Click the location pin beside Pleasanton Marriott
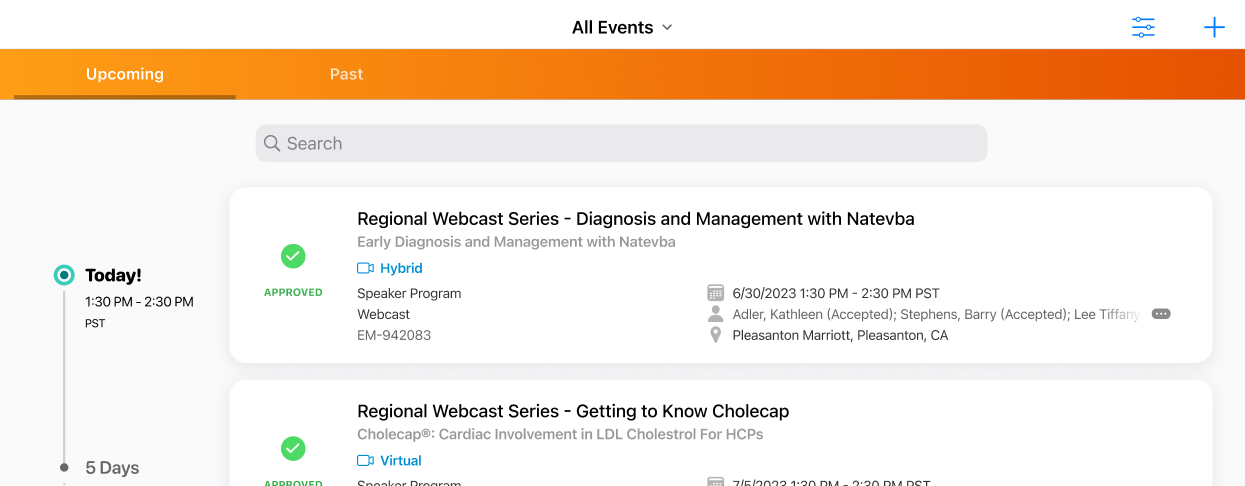The width and height of the screenshot is (1245, 486). (715, 335)
